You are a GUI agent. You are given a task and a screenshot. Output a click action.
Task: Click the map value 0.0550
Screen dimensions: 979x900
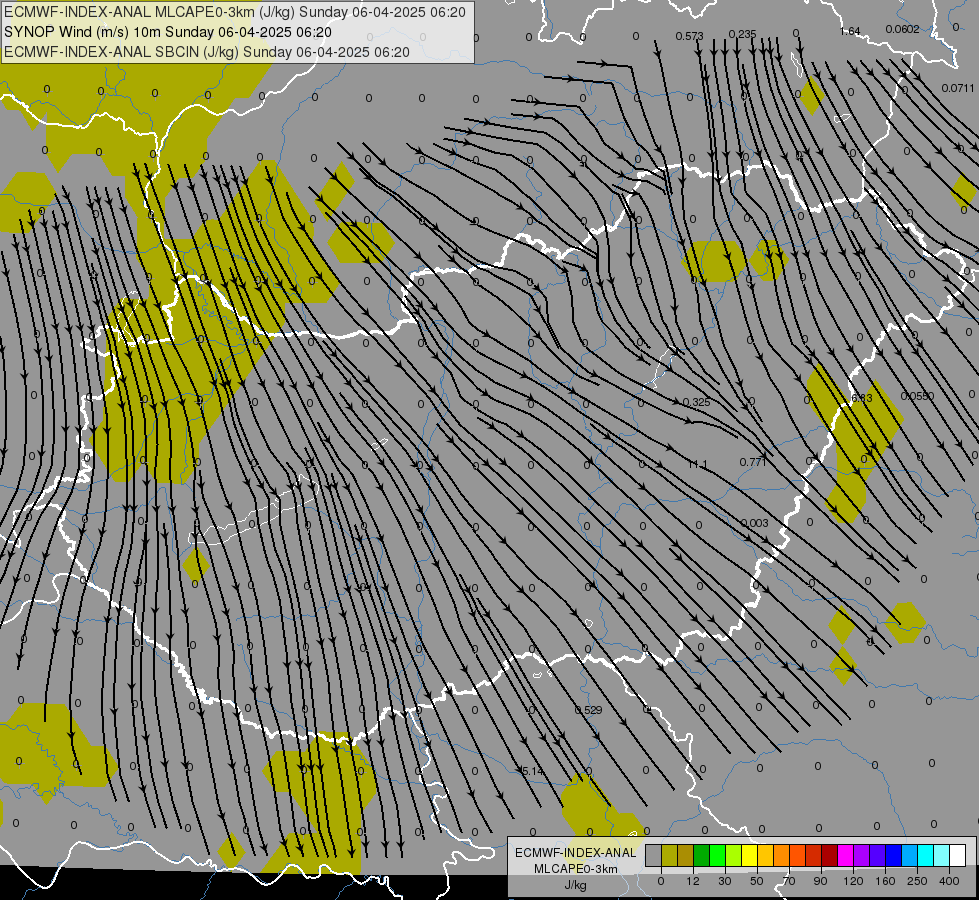917,396
